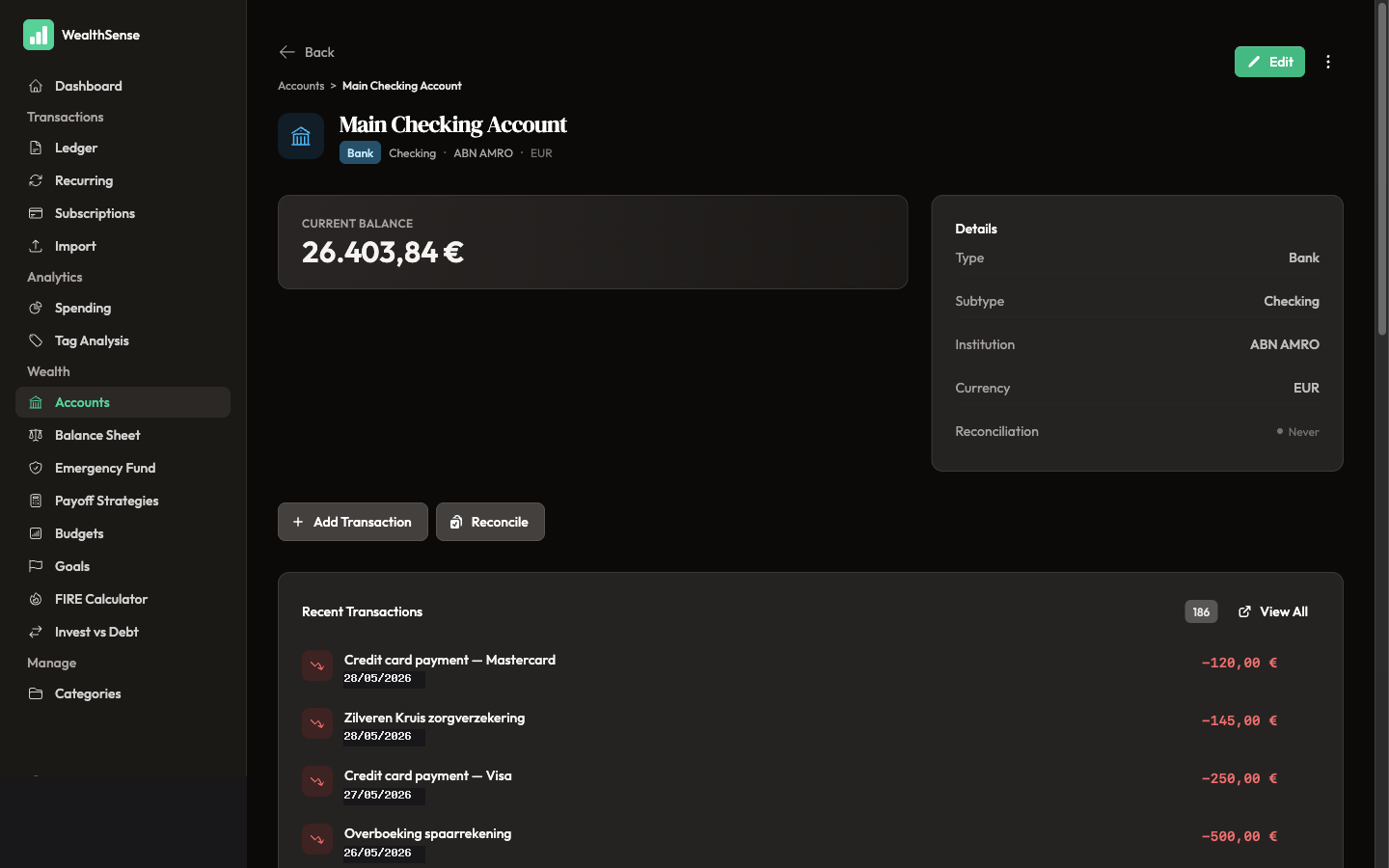The height and width of the screenshot is (868, 1389).
Task: Click the page vertical scrollbar
Action: tap(1381, 169)
